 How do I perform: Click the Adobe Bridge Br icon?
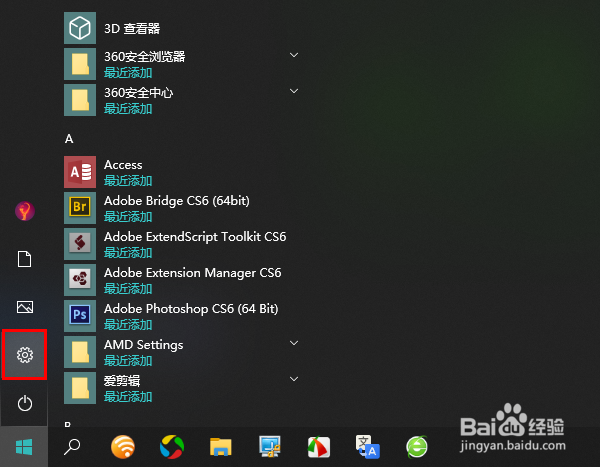click(x=80, y=208)
